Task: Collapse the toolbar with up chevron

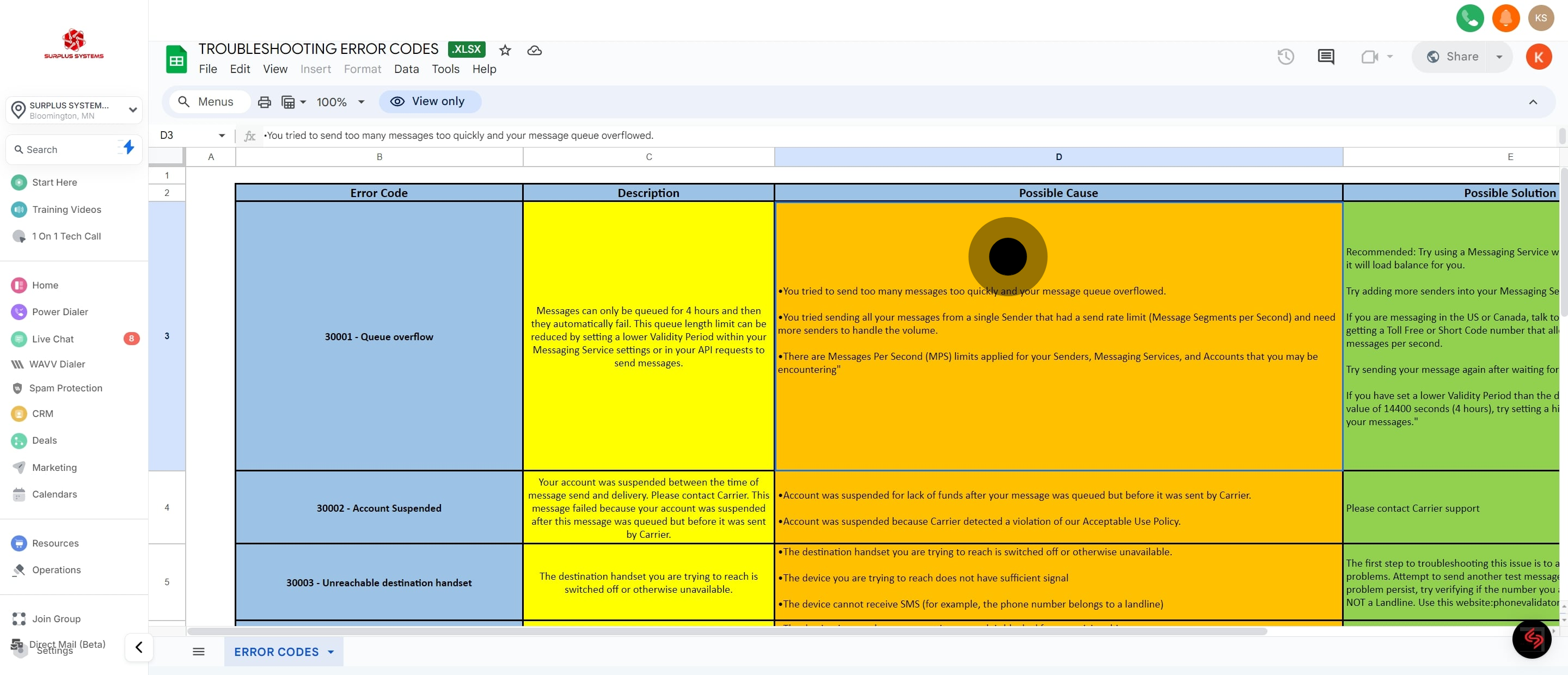Action: (1532, 102)
